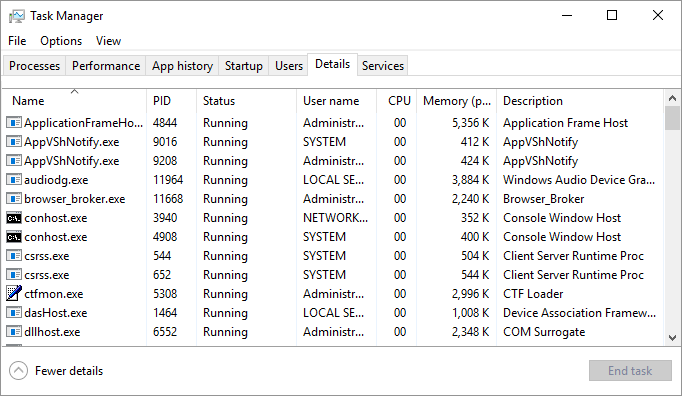This screenshot has width=682, height=396.
Task: Click PID value 11964
Action: click(168, 180)
